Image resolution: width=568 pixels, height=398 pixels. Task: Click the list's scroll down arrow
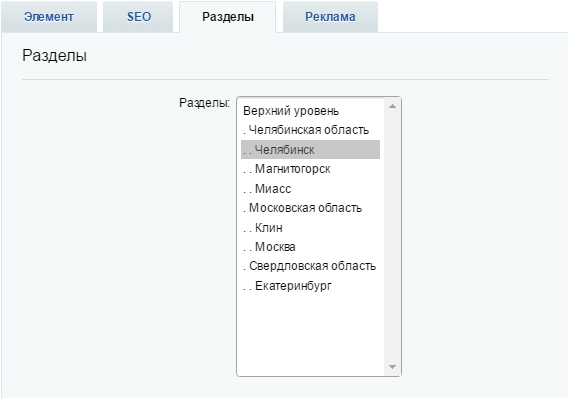point(392,367)
